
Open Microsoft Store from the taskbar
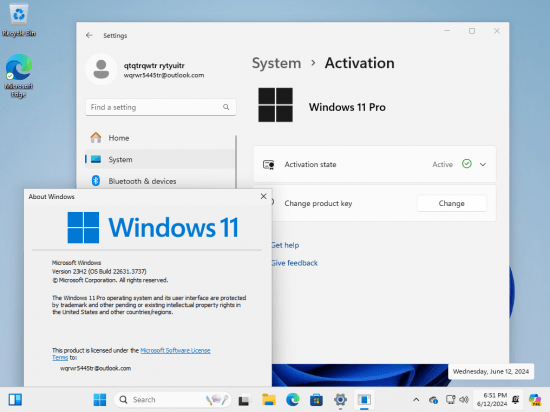pyautogui.click(x=316, y=400)
